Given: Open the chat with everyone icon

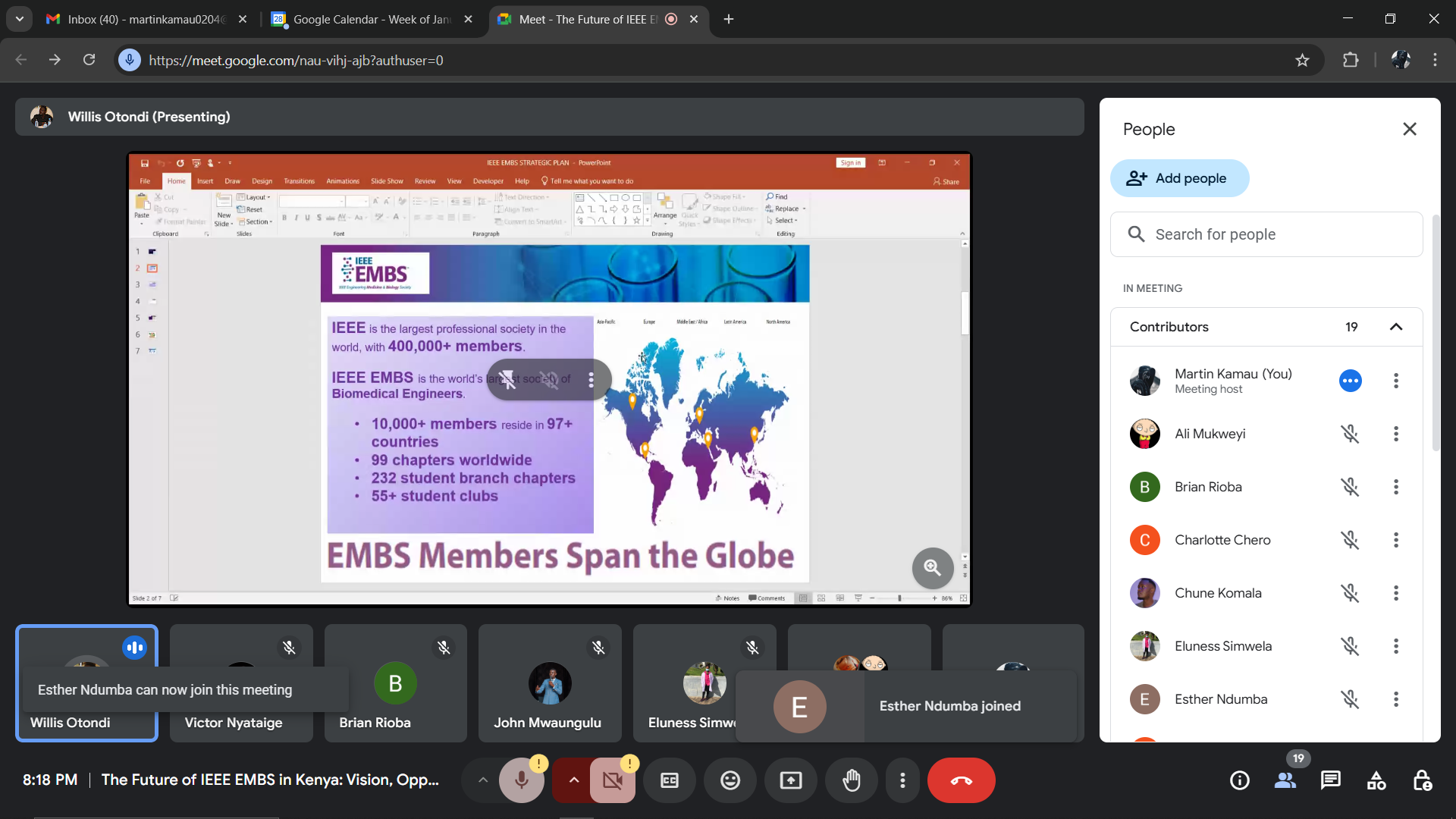Looking at the screenshot, I should (x=1331, y=780).
